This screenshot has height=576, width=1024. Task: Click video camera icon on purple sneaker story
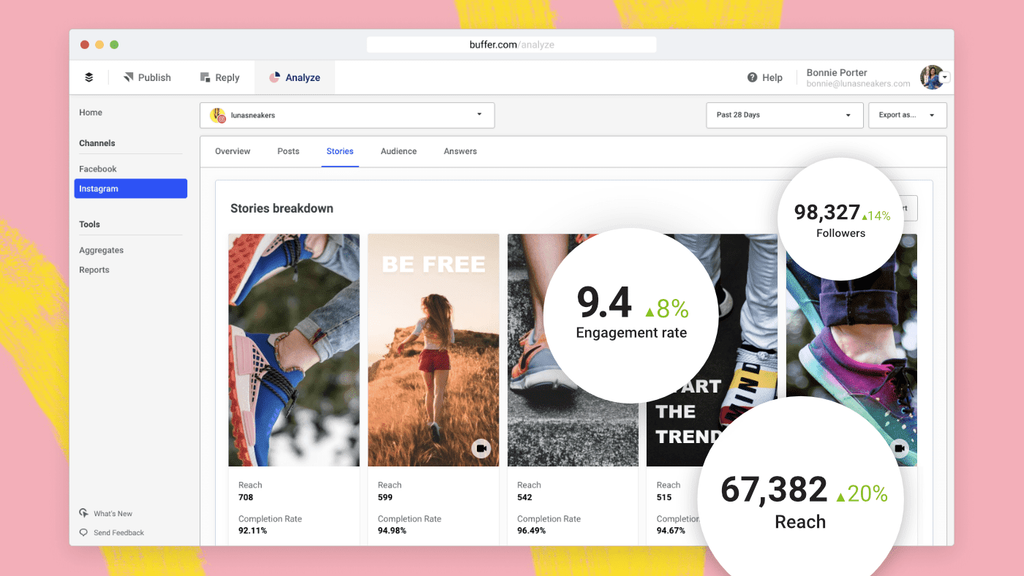pyautogui.click(x=900, y=448)
